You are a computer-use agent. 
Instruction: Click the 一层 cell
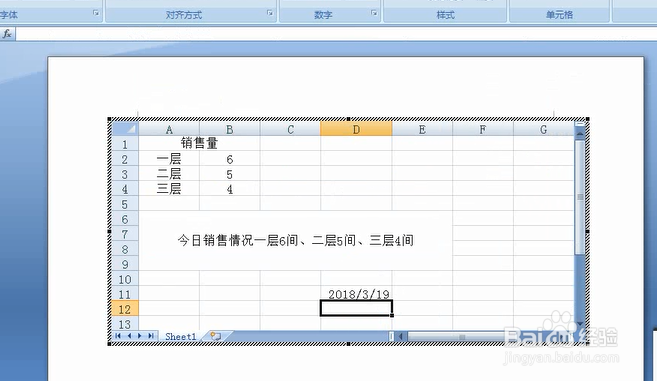(169, 159)
